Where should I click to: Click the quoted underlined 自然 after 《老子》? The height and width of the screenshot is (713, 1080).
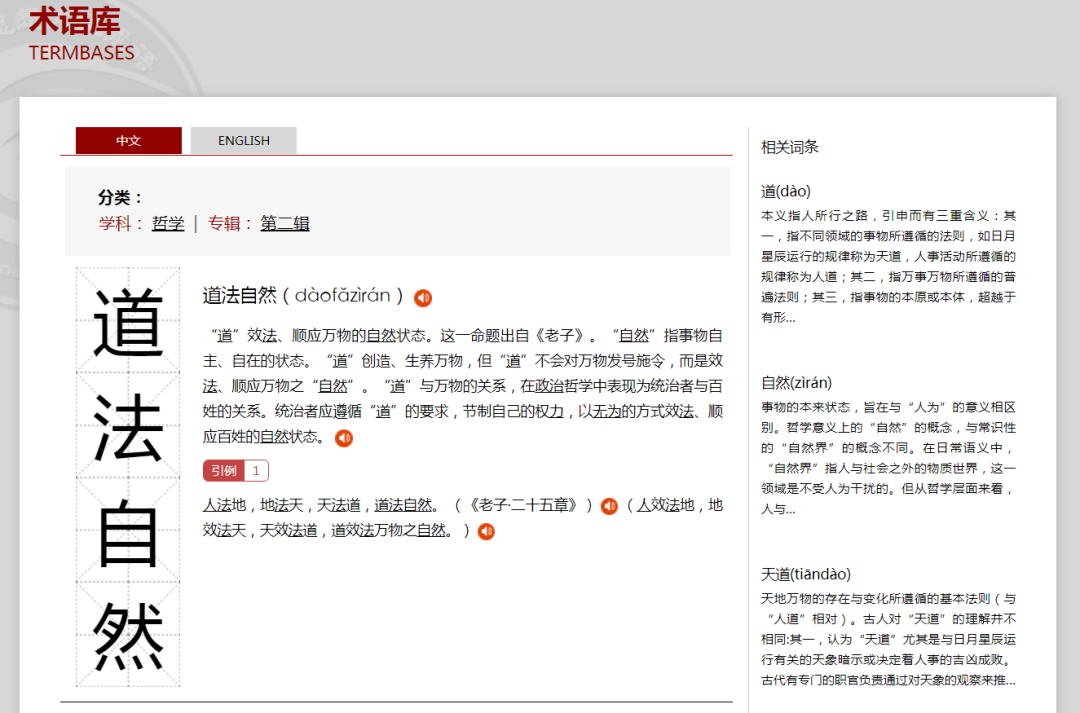634,335
